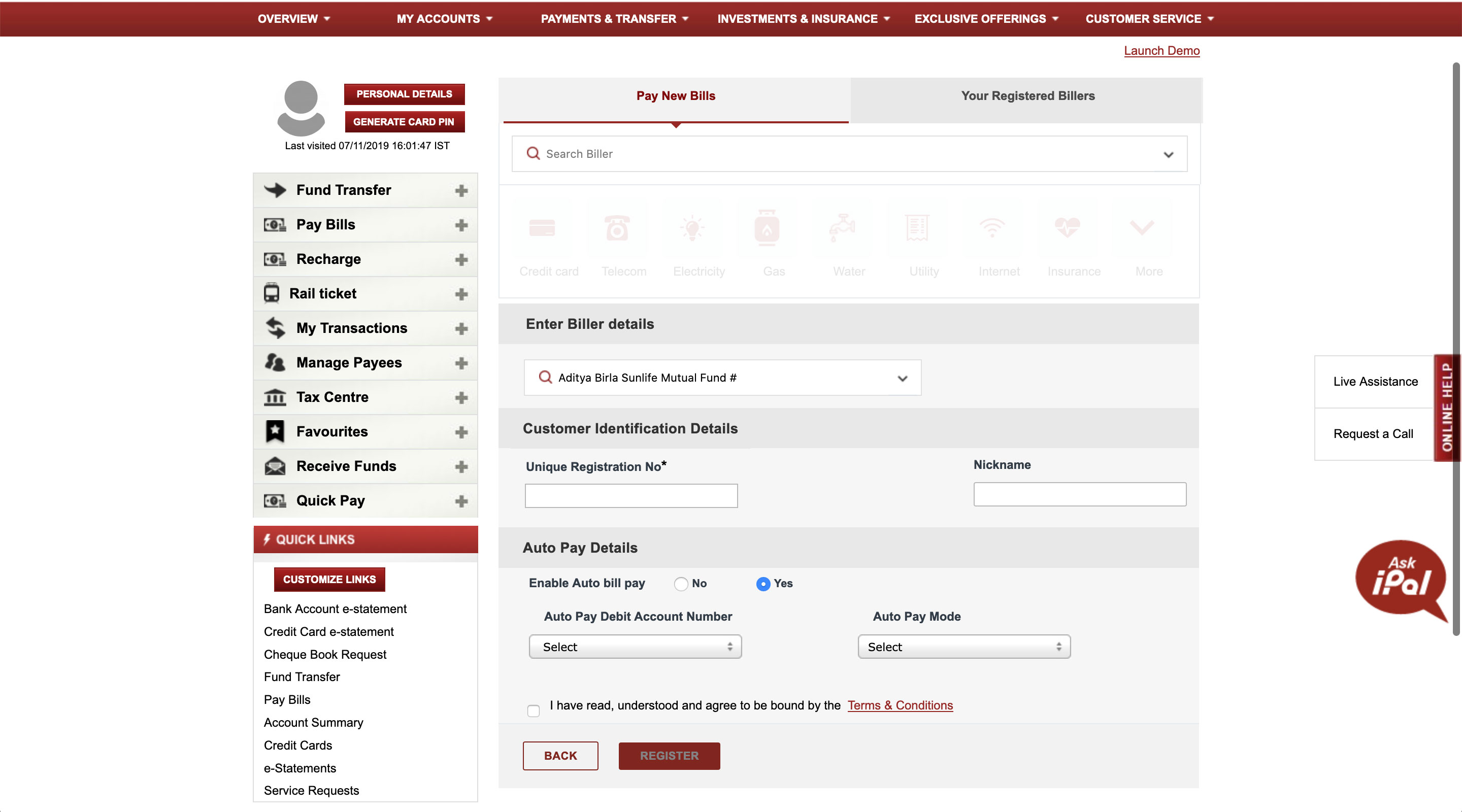
Task: Select the Telecom biller category icon
Action: coord(617,228)
